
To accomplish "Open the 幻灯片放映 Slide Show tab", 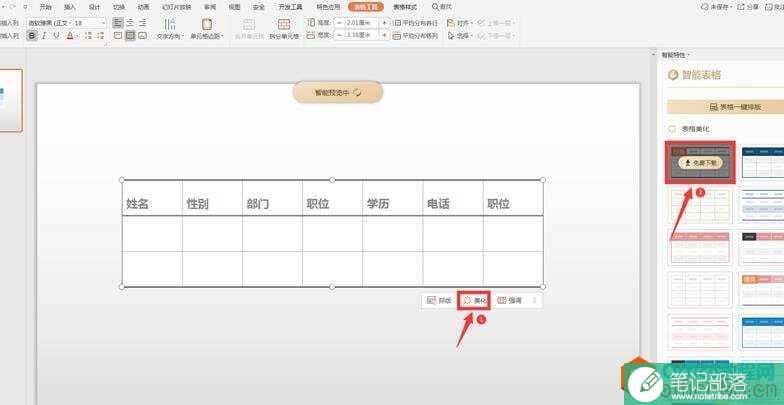I will (x=176, y=7).
